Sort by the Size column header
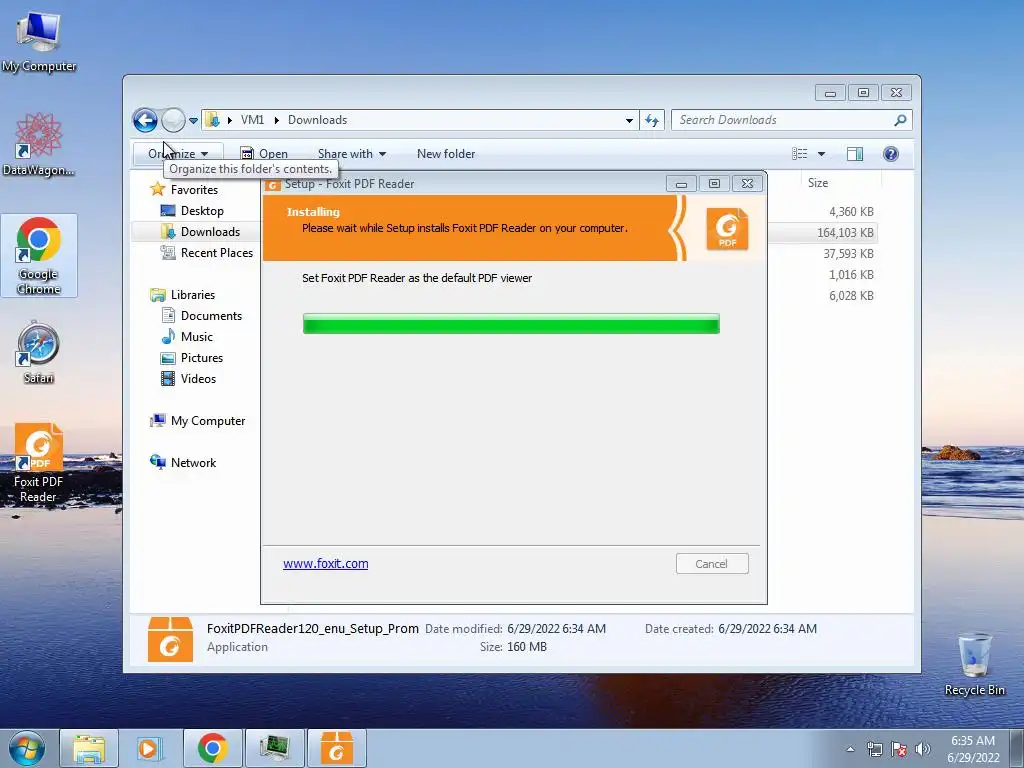1024x768 pixels. click(x=818, y=183)
